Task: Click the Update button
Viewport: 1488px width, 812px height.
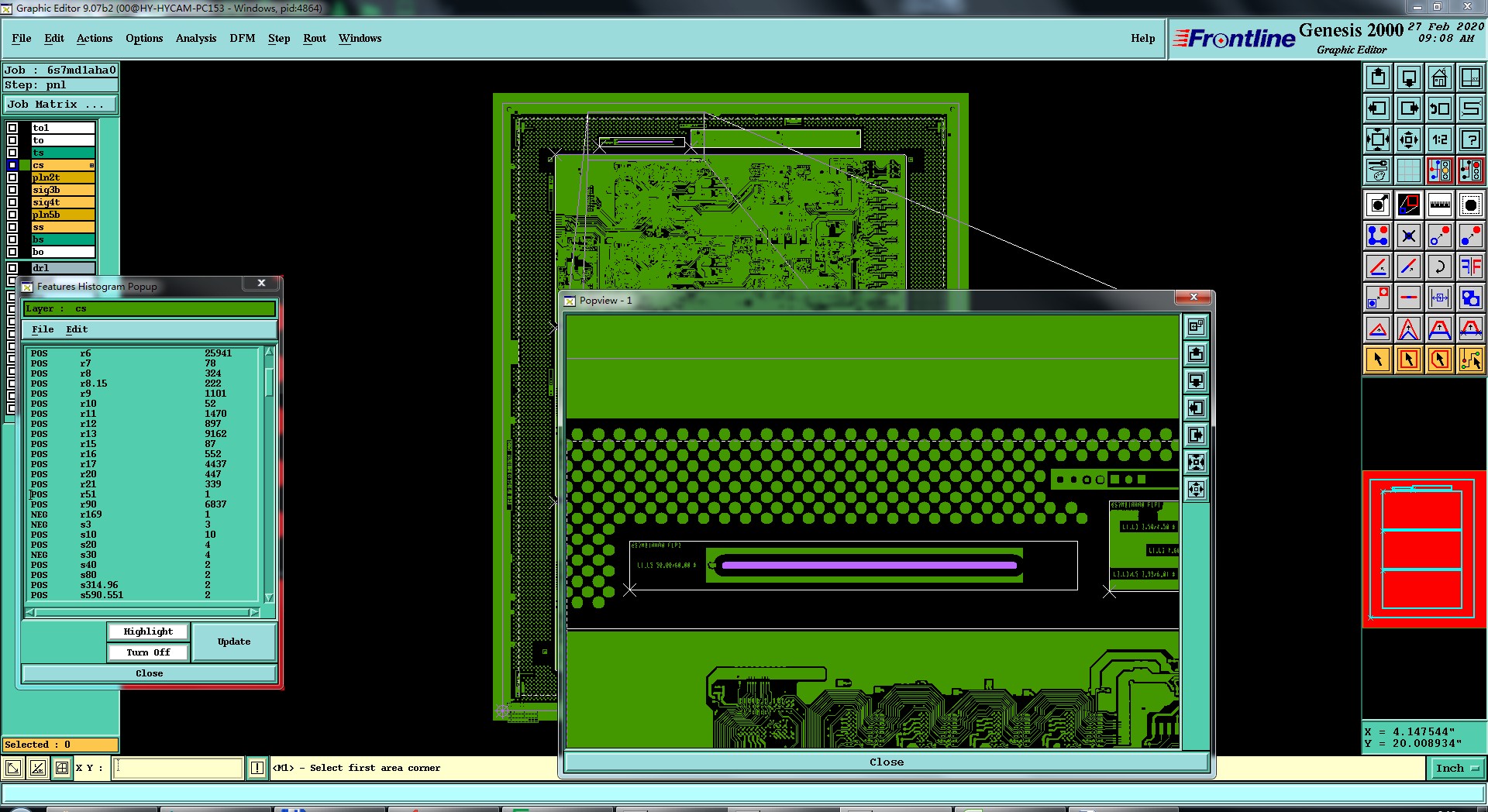Action: pyautogui.click(x=234, y=642)
